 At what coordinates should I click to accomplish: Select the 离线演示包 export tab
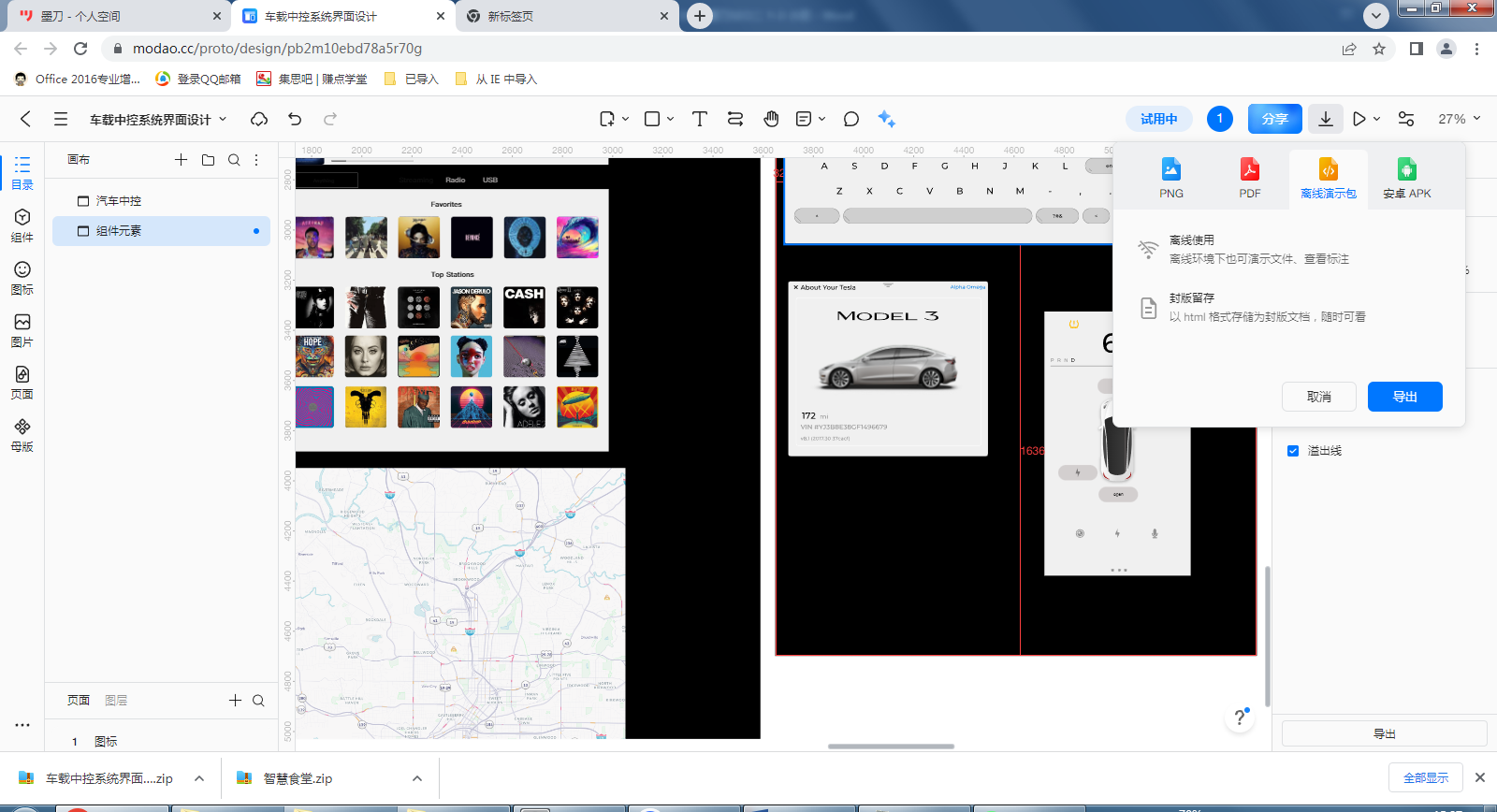[1329, 178]
